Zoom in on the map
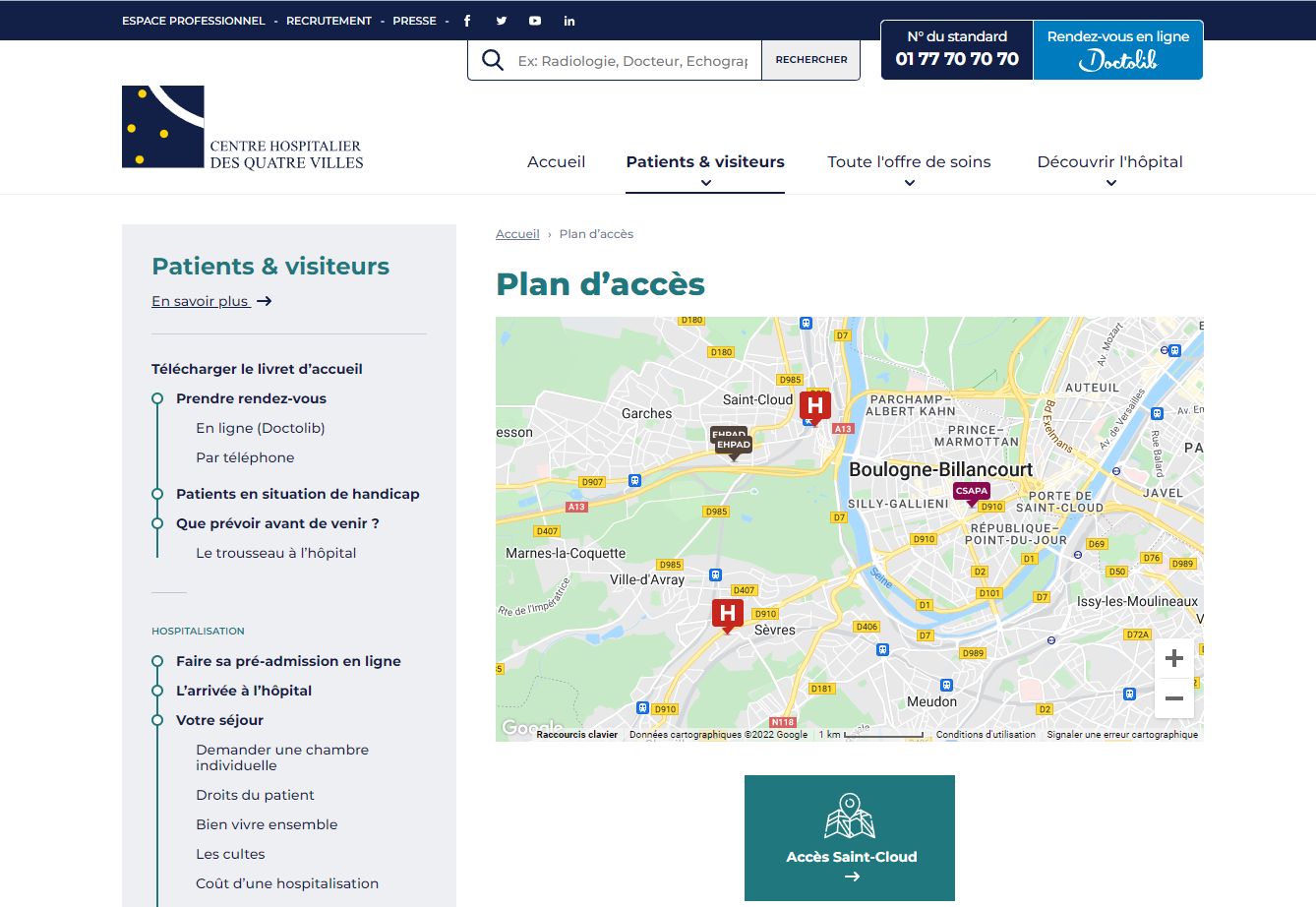 pyautogui.click(x=1173, y=659)
